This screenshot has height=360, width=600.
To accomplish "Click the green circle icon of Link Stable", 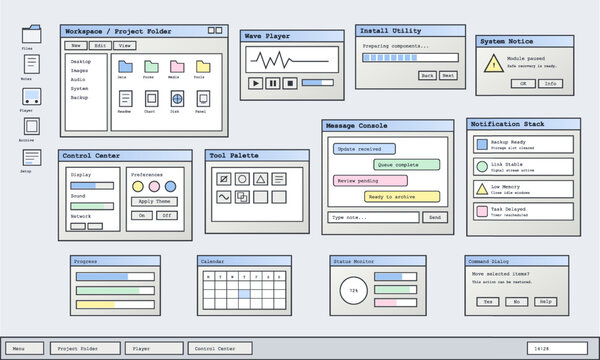I will pos(482,166).
